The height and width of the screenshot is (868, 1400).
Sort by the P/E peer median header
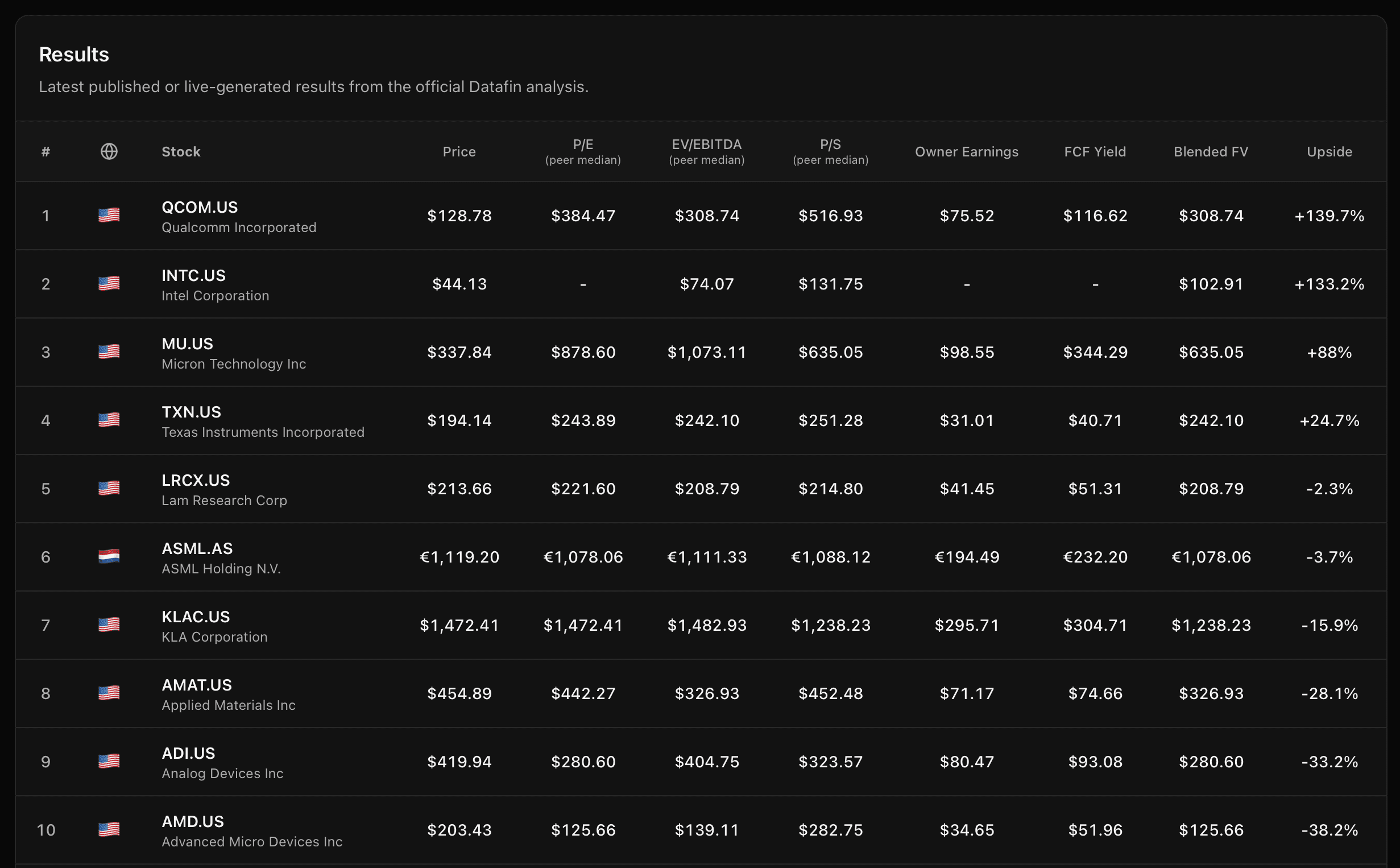click(583, 151)
